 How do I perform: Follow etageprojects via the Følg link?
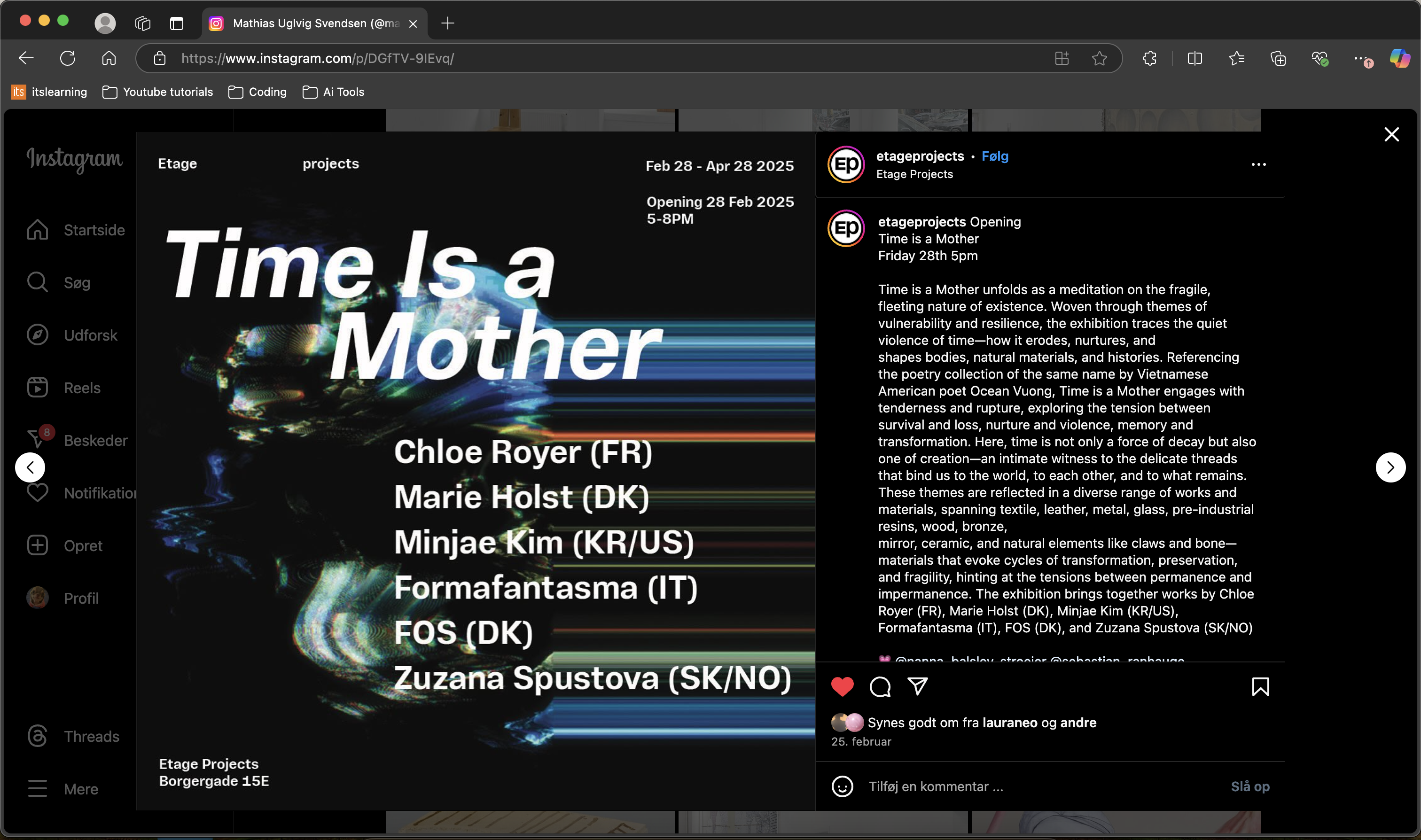[x=994, y=156]
